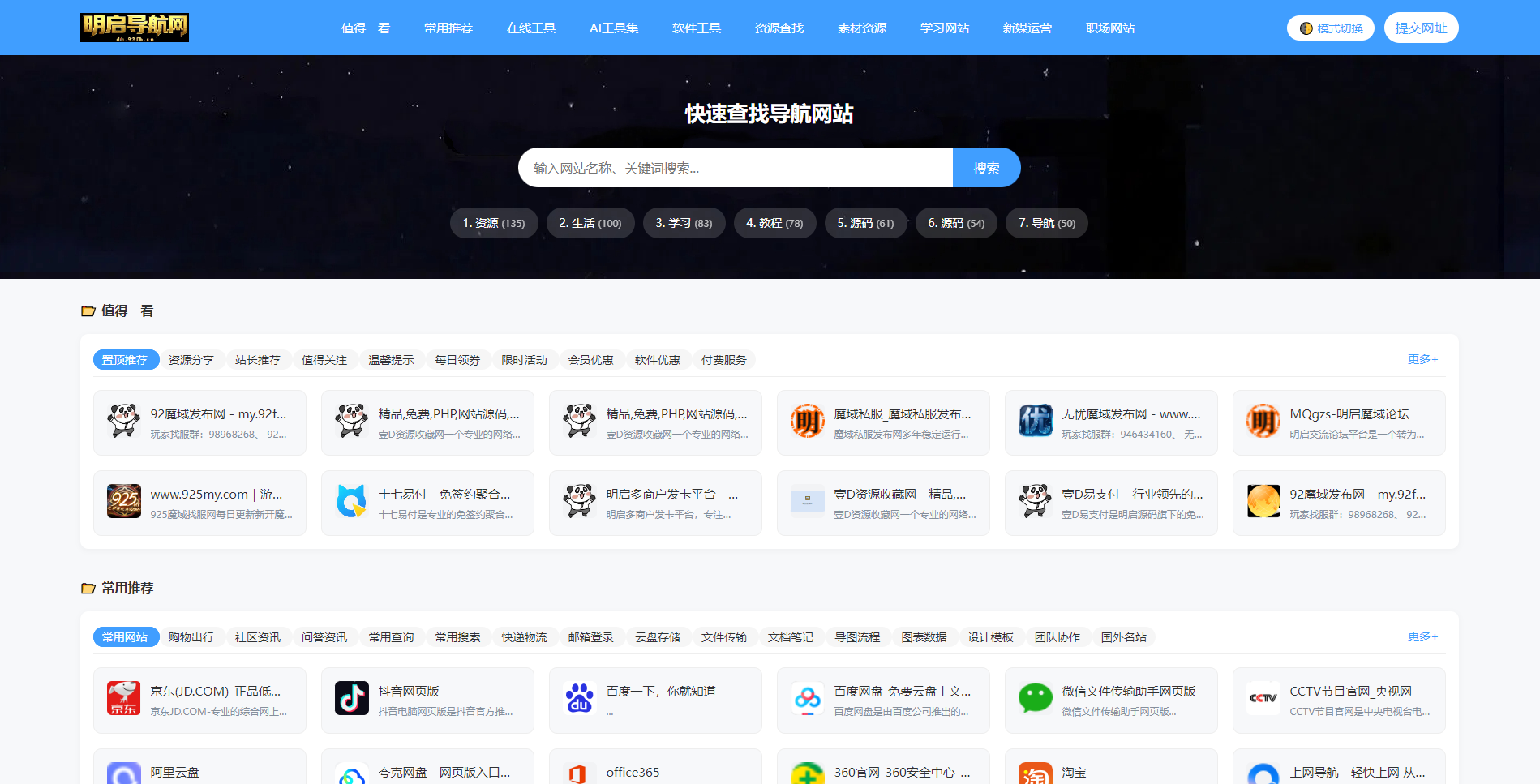Click the hot tag 2. 生活 (100)

[x=590, y=223]
